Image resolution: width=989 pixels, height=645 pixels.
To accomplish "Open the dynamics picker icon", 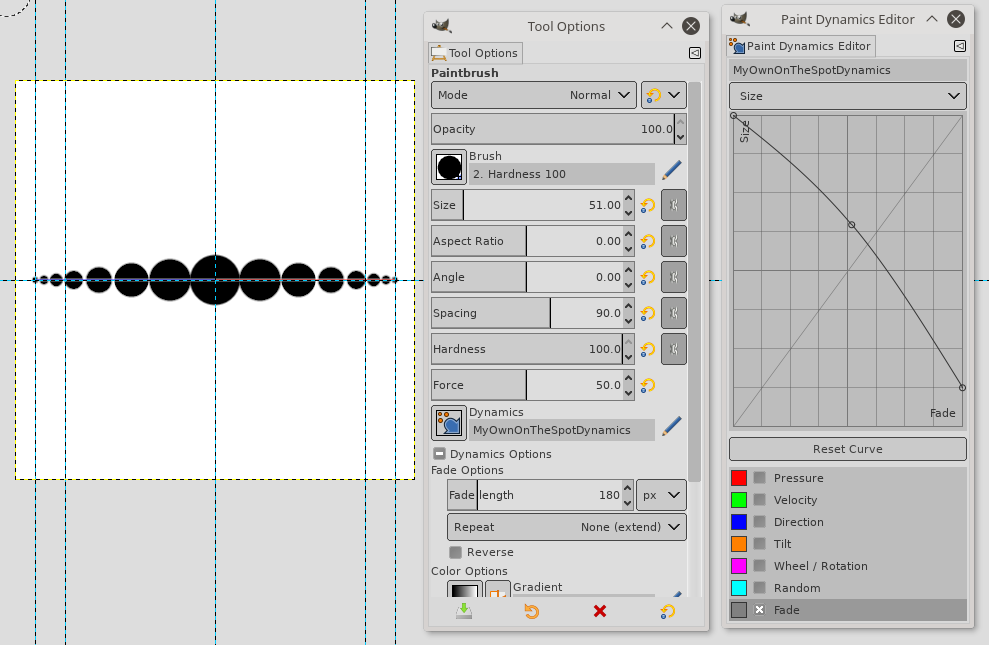I will click(x=449, y=423).
